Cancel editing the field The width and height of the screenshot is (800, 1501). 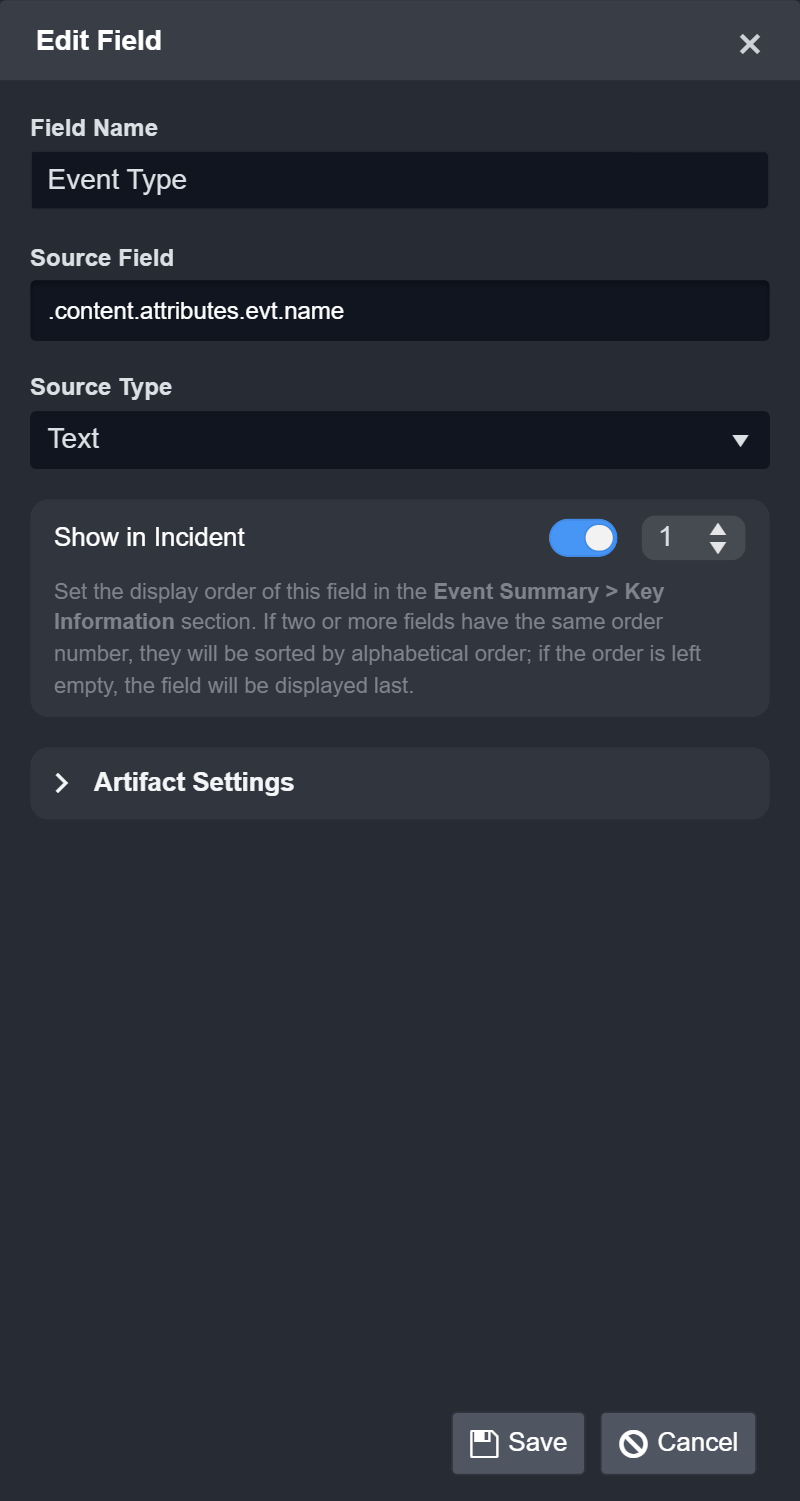click(678, 1442)
